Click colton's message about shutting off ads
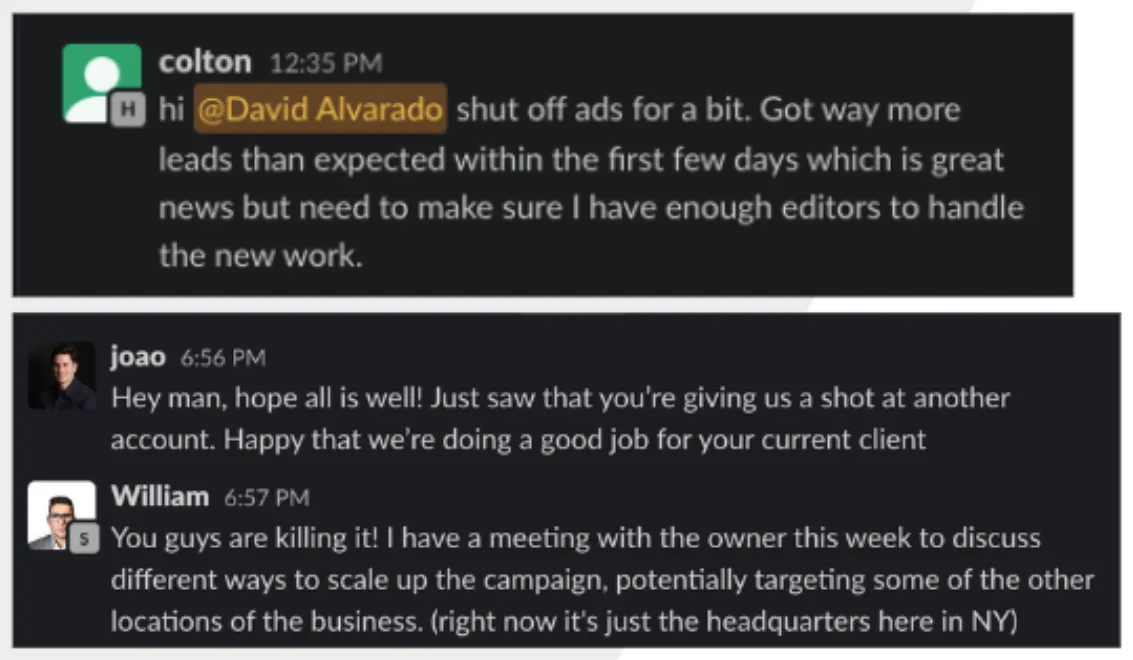The width and height of the screenshot is (1133, 660). tap(591, 183)
